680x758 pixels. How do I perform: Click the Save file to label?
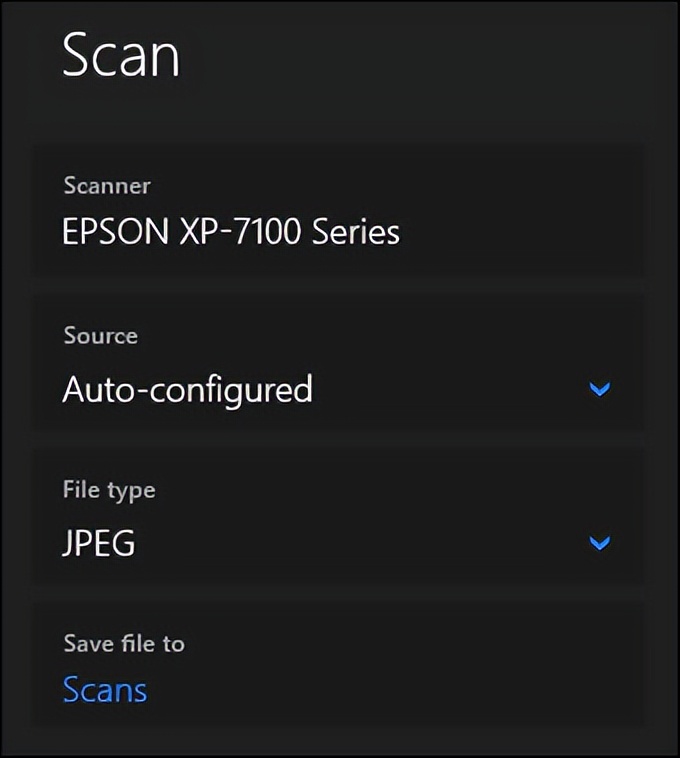click(124, 643)
